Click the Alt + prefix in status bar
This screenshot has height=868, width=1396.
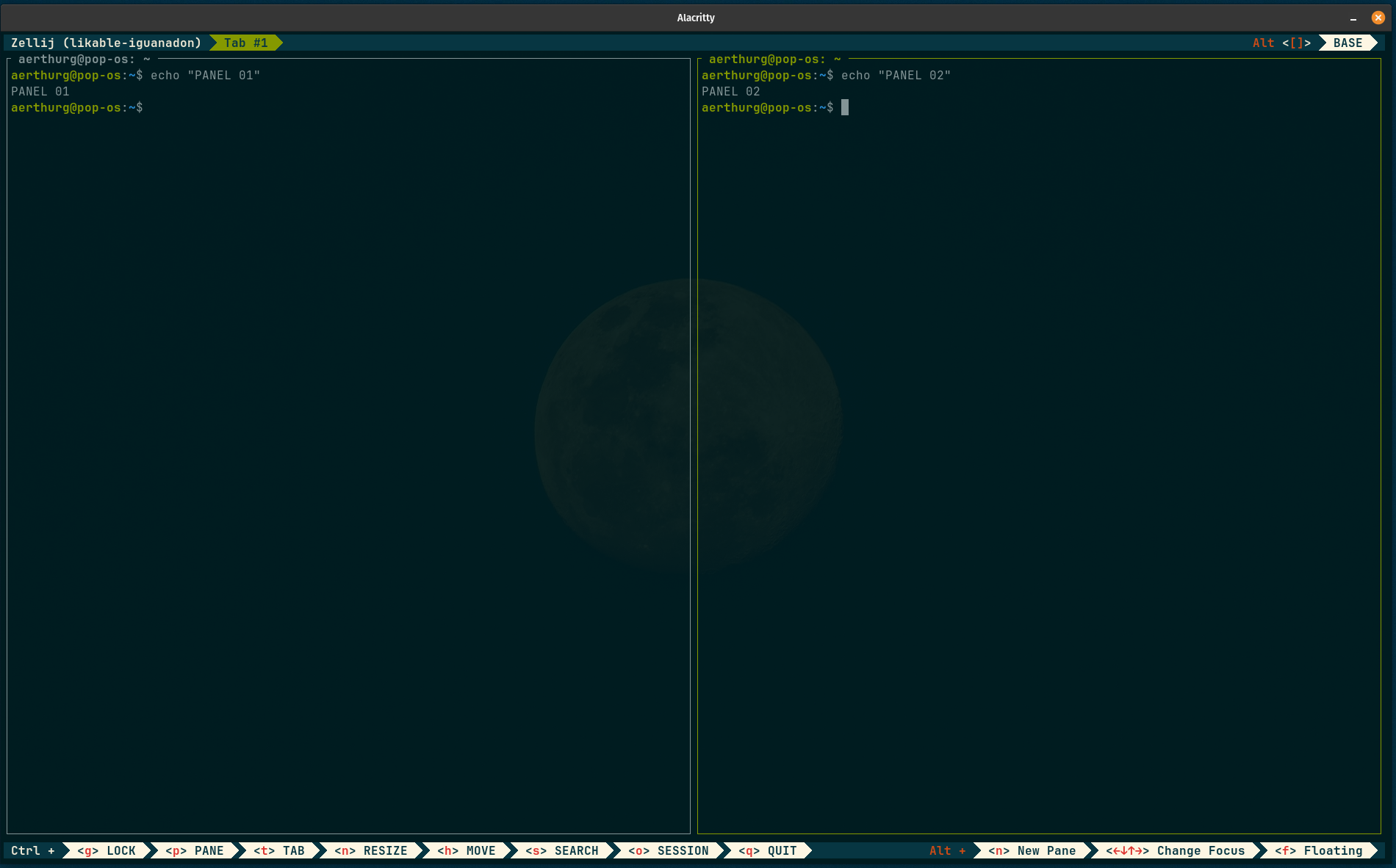[947, 850]
